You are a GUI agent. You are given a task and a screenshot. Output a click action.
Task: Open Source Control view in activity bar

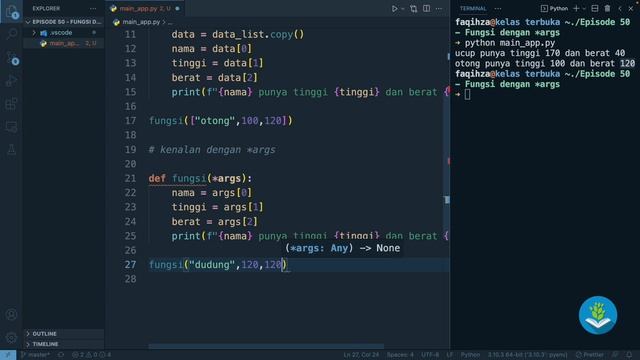11,58
